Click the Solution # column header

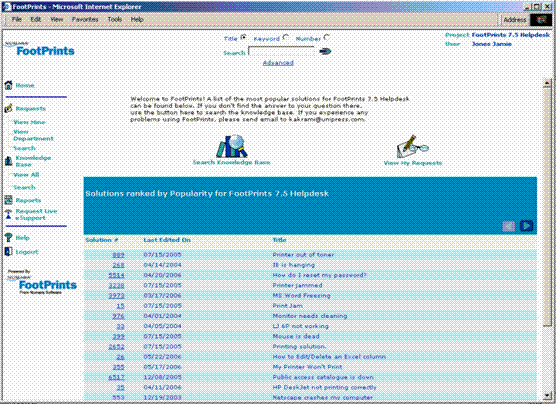coord(102,240)
